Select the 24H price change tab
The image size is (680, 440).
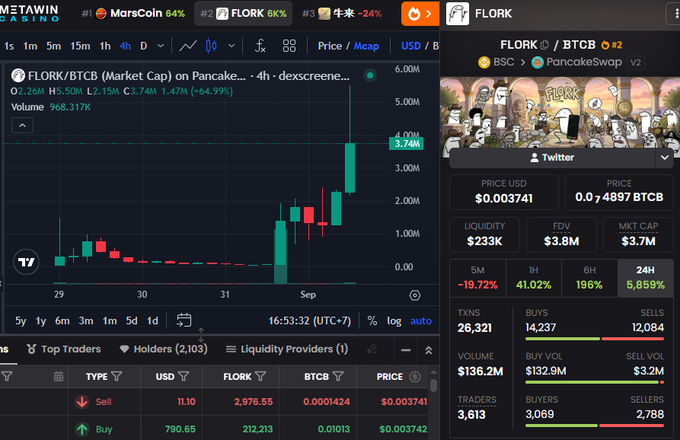click(x=645, y=278)
